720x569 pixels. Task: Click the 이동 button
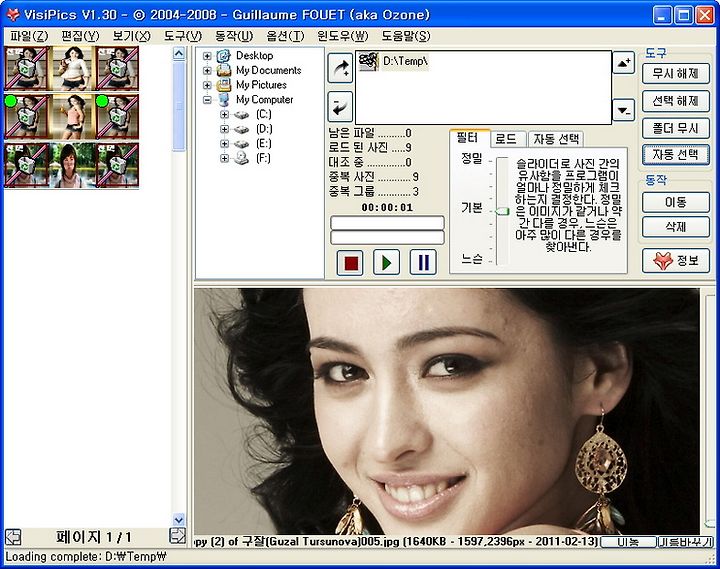(x=675, y=202)
